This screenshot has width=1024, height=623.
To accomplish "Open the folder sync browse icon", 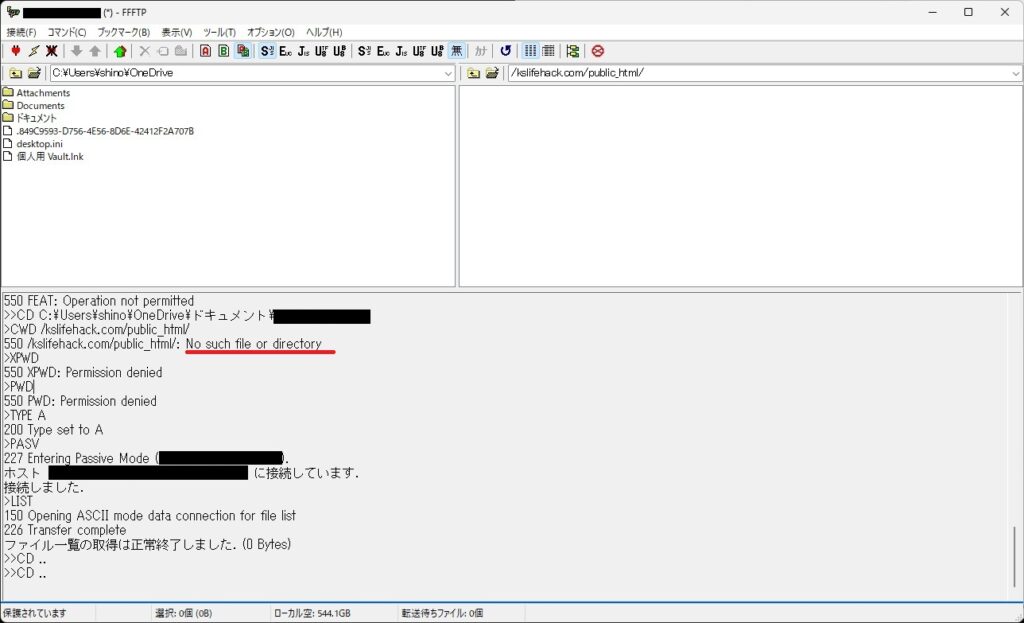I will 572,51.
